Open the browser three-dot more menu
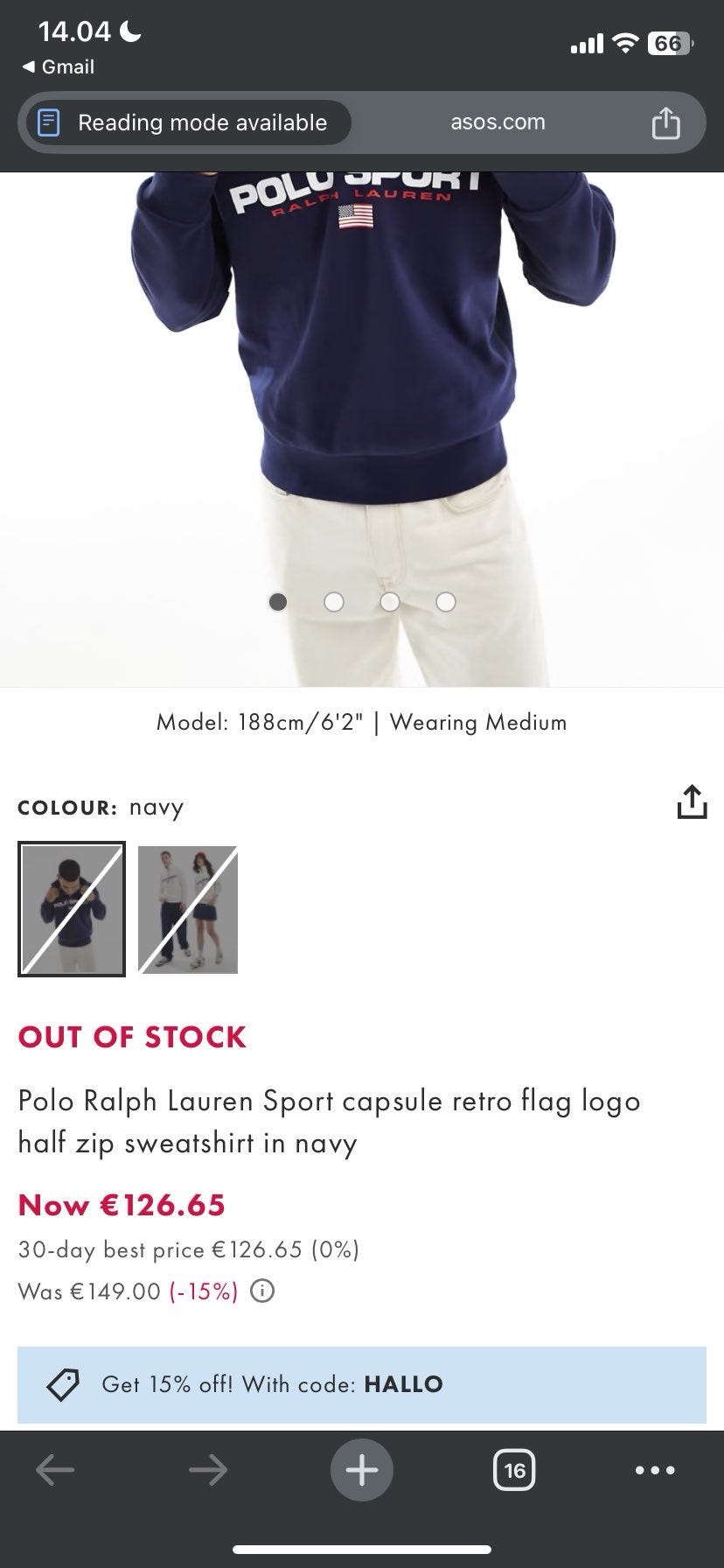Viewport: 724px width, 1568px height. pos(655,1470)
